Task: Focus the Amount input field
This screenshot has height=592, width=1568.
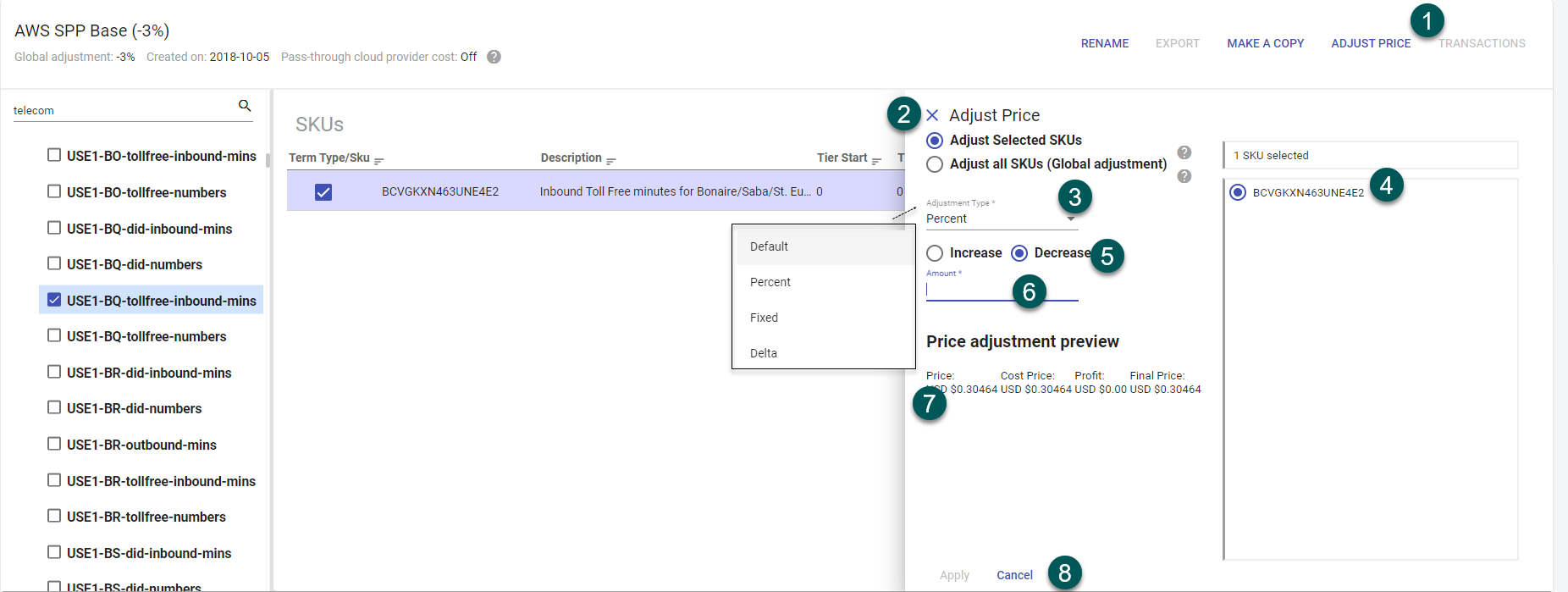Action: click(1002, 290)
